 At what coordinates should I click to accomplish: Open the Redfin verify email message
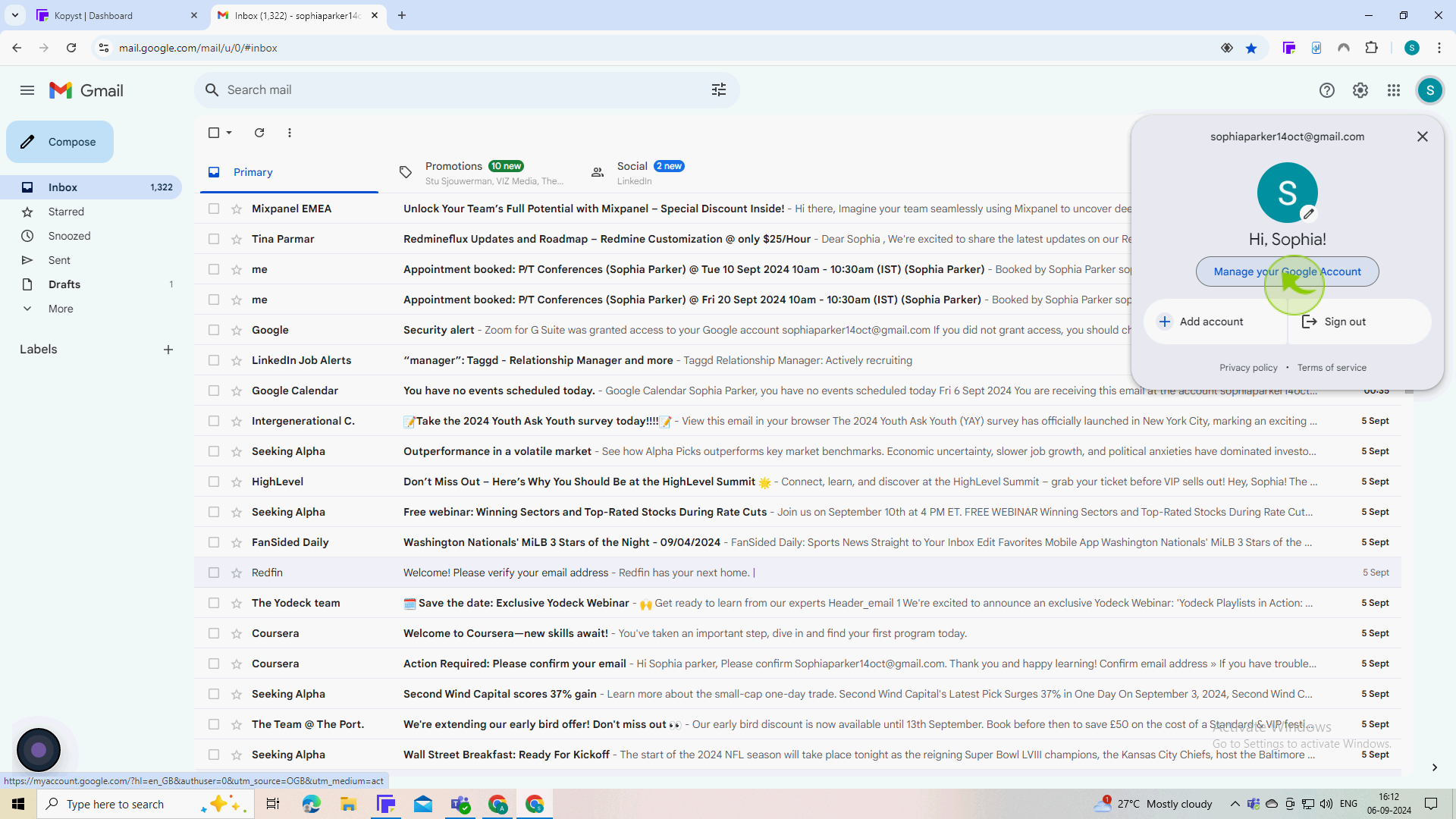click(796, 573)
